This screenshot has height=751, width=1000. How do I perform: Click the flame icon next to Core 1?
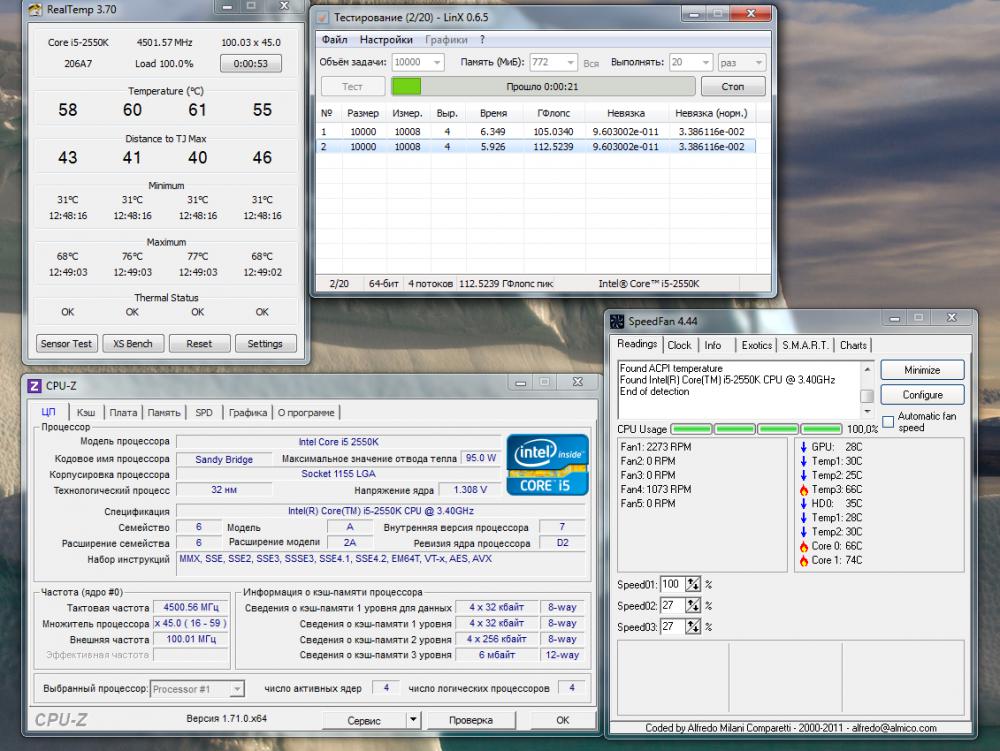click(x=804, y=560)
